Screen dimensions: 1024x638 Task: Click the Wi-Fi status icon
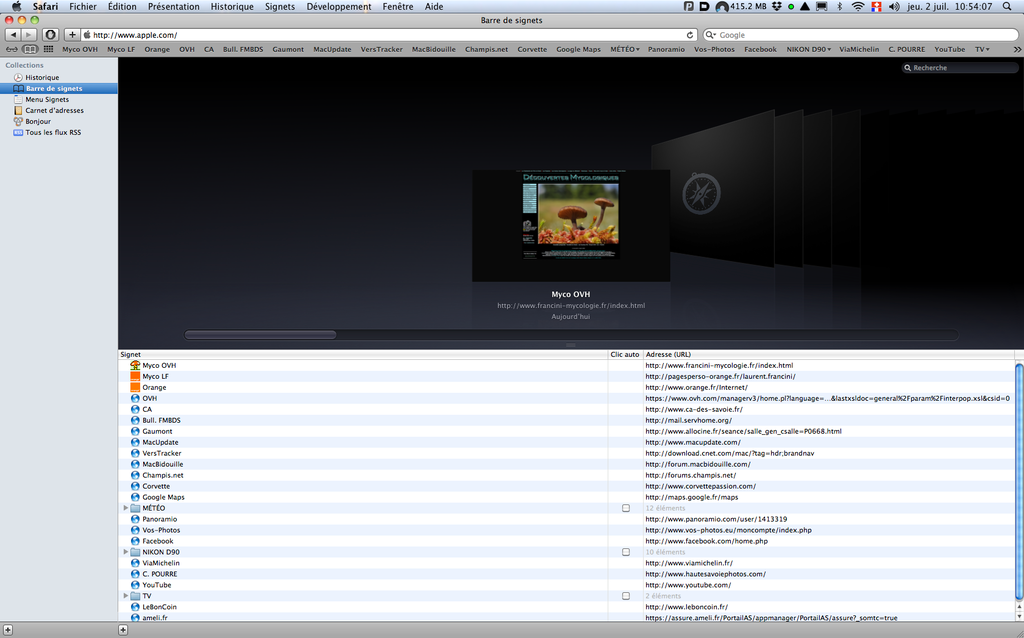858,7
